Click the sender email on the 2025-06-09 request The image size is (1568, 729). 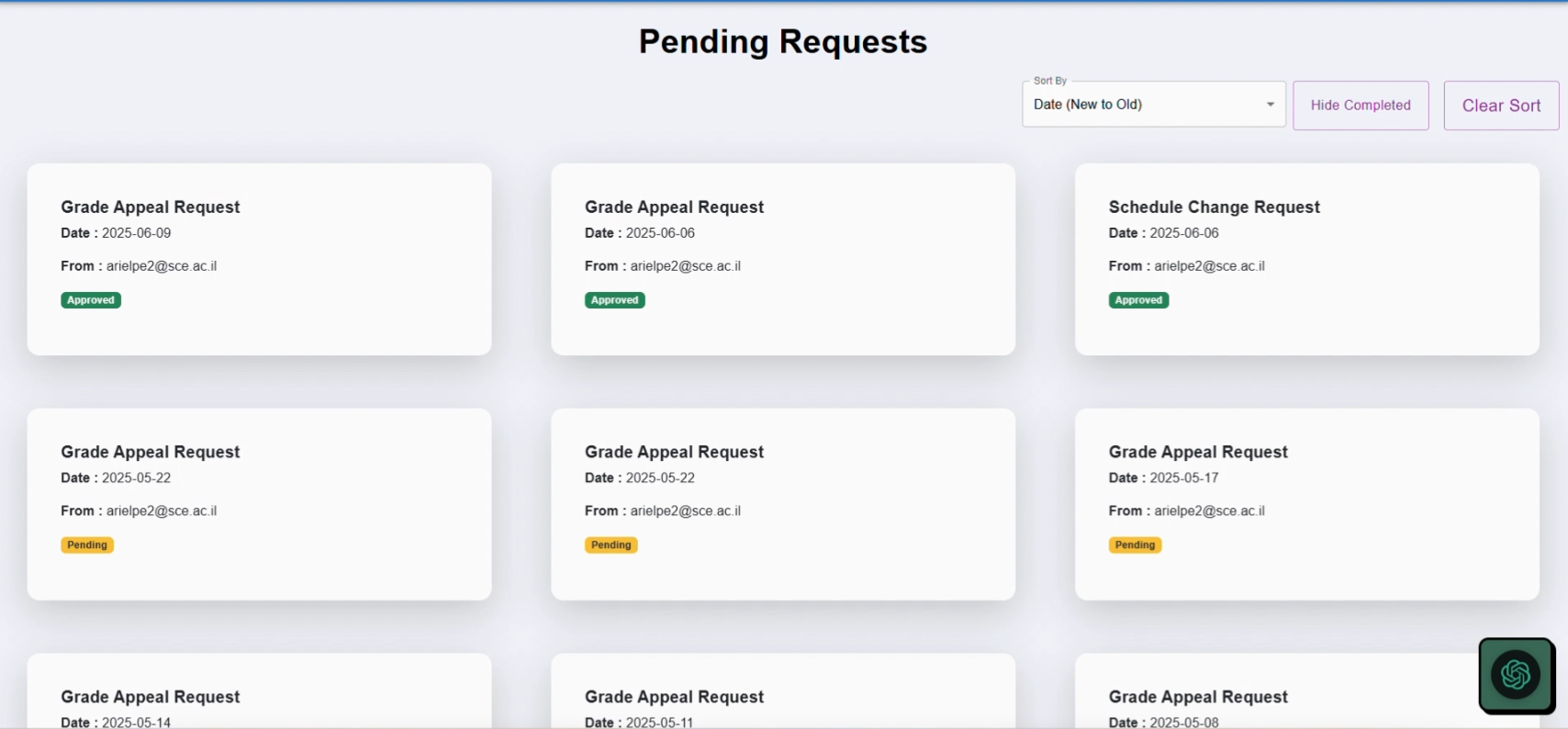click(x=161, y=266)
